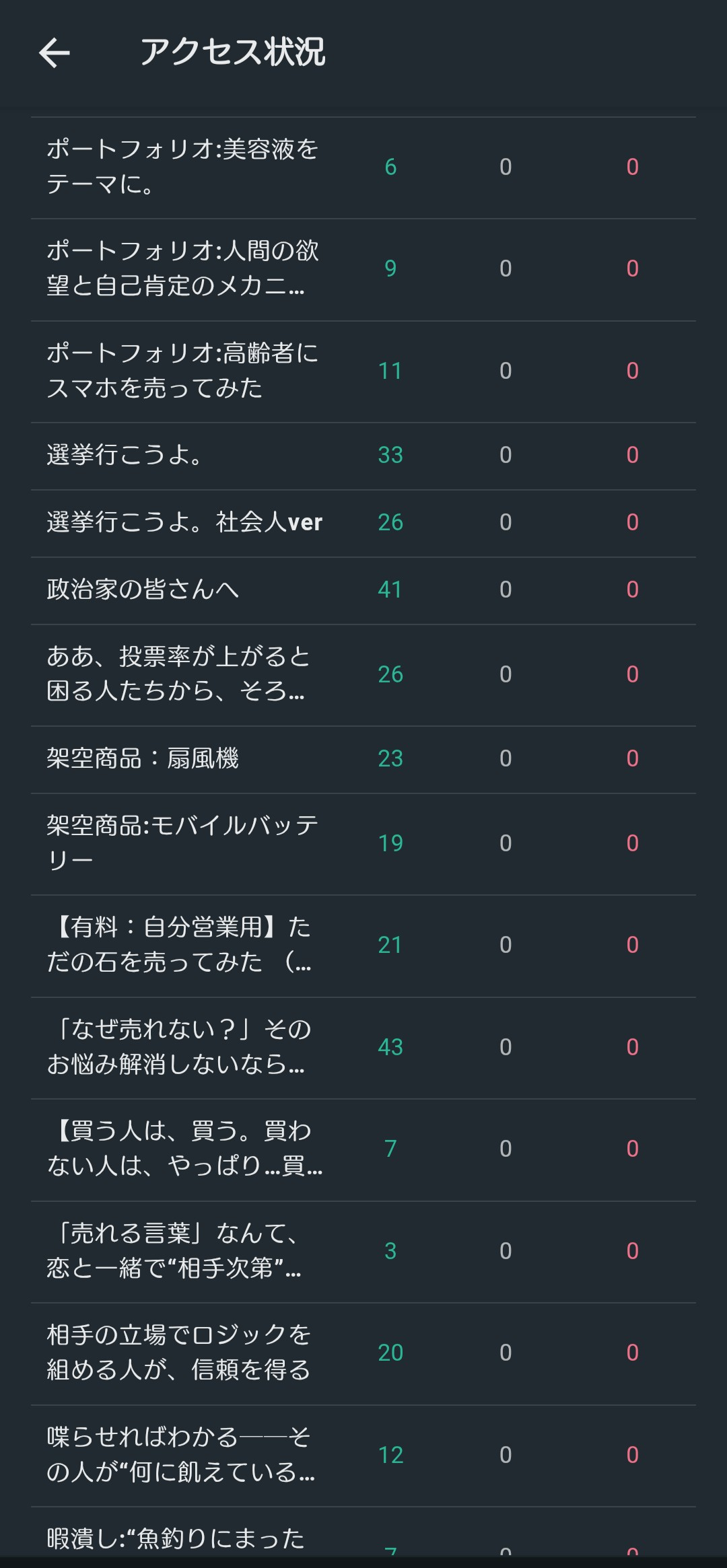Select 【買う人は、買う。買わない人は entry
The image size is (727, 1568).
click(183, 1149)
